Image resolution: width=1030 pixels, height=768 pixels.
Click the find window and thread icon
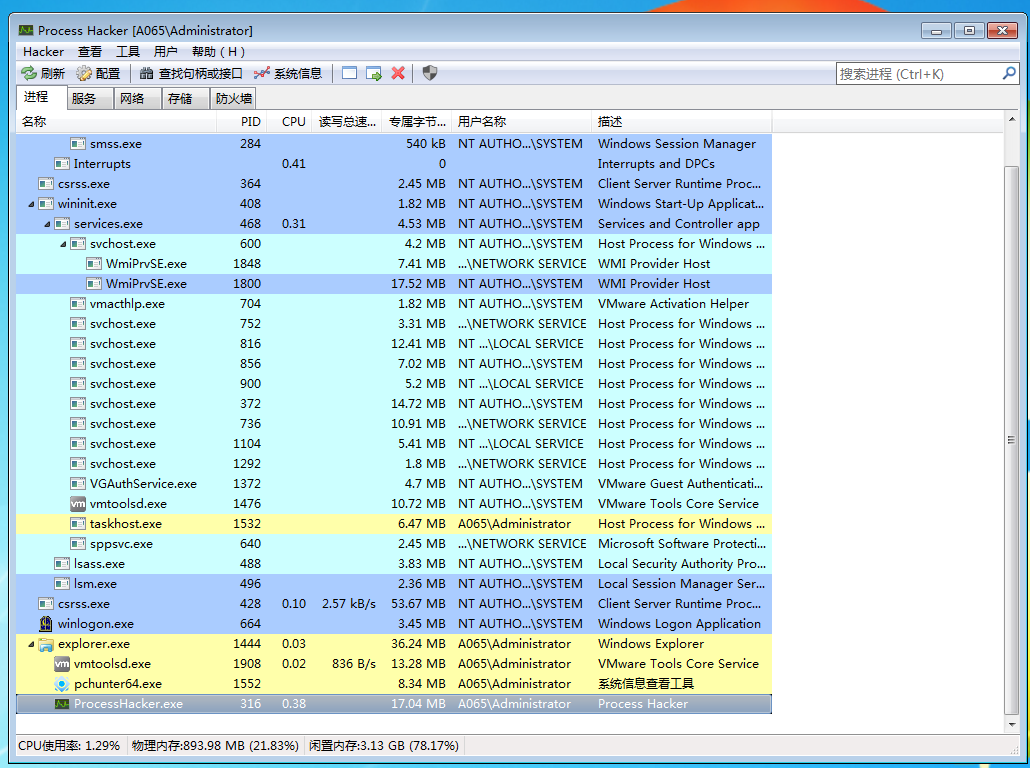pyautogui.click(x=374, y=74)
